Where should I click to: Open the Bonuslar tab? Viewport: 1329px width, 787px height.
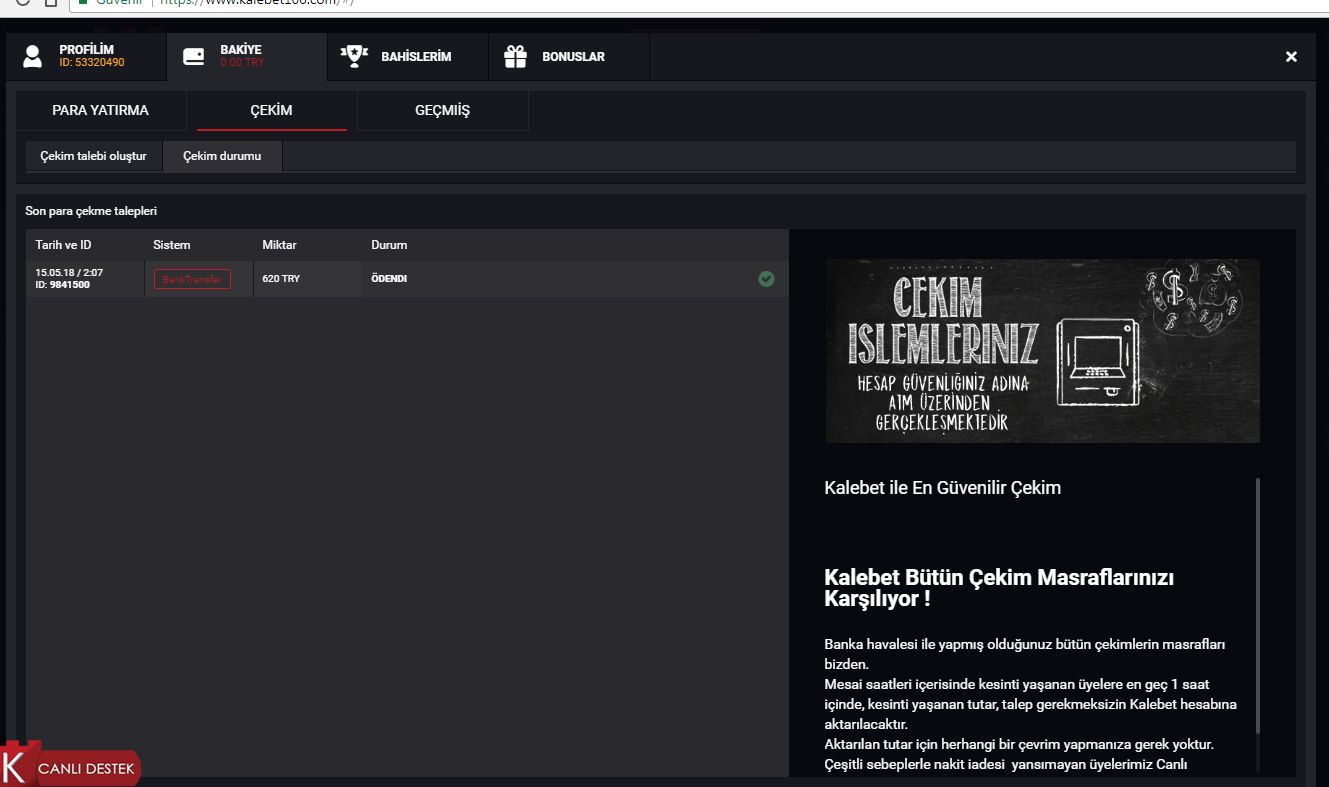tap(569, 57)
